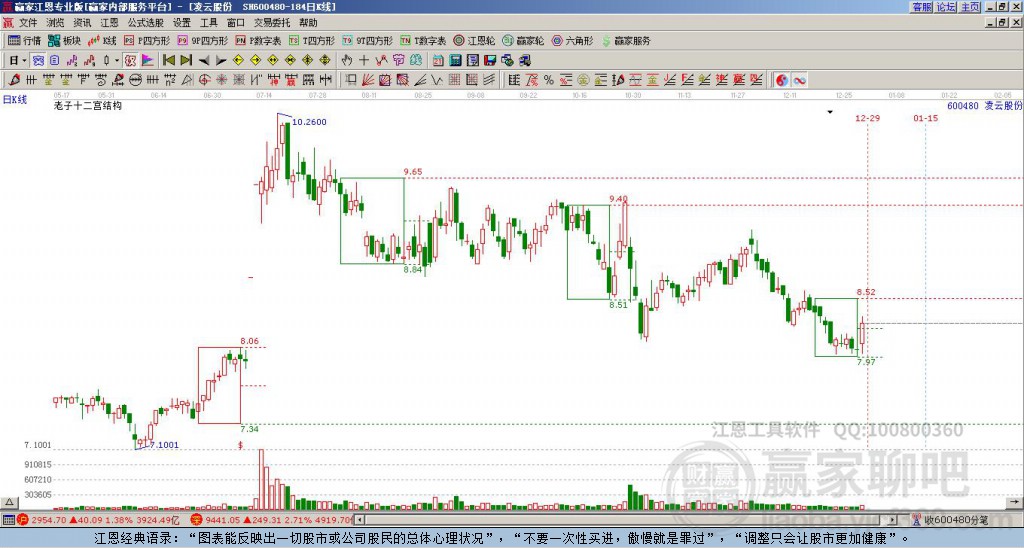
Task: Jump to first bar with skip-back icon
Action: 168,61
